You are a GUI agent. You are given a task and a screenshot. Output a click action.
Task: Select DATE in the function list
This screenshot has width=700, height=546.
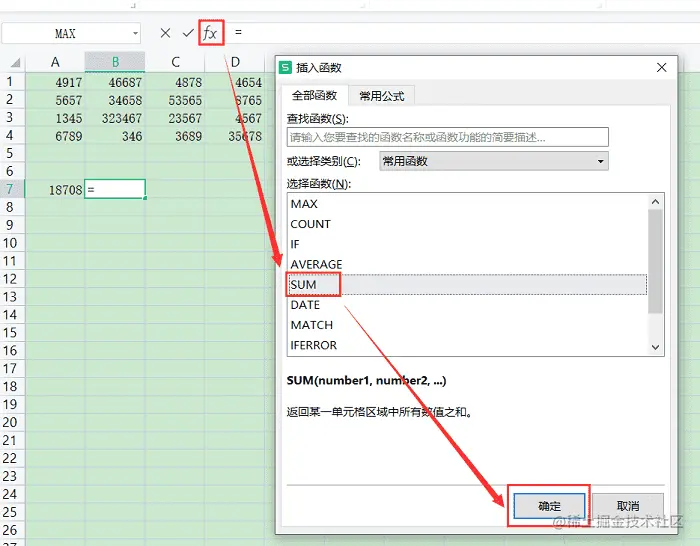coord(467,305)
